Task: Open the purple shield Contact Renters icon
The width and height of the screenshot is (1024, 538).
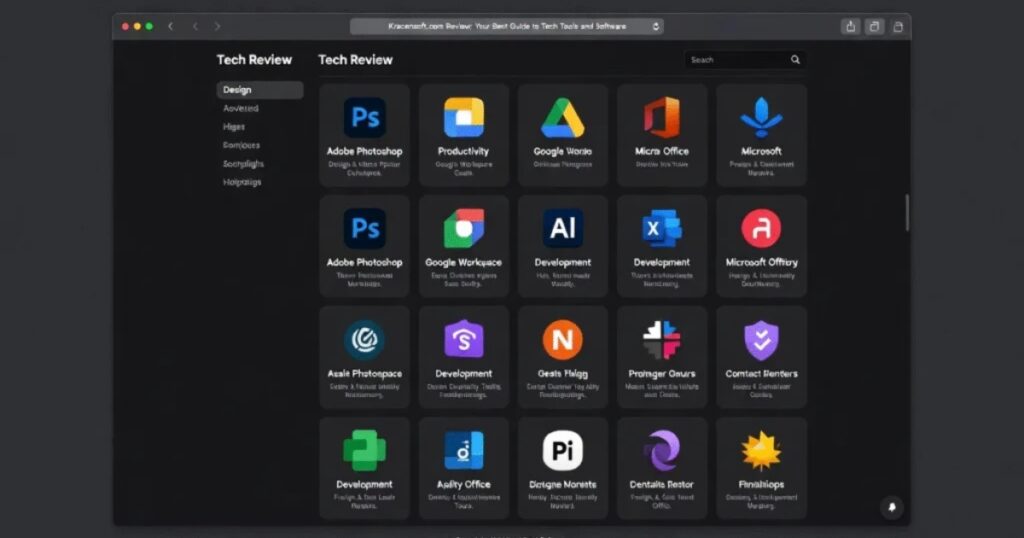Action: click(761, 340)
